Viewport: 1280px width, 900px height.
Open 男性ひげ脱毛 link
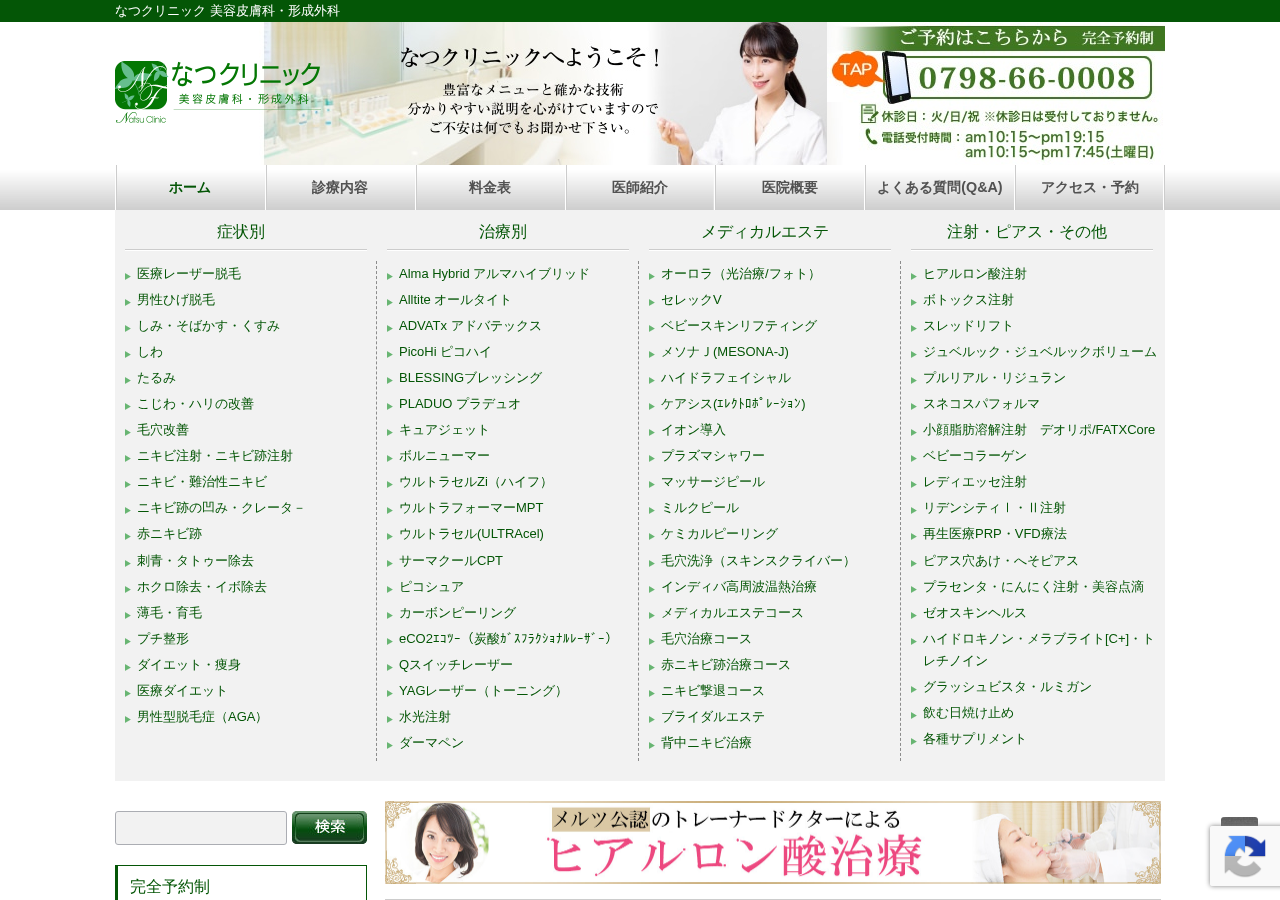[x=176, y=300]
